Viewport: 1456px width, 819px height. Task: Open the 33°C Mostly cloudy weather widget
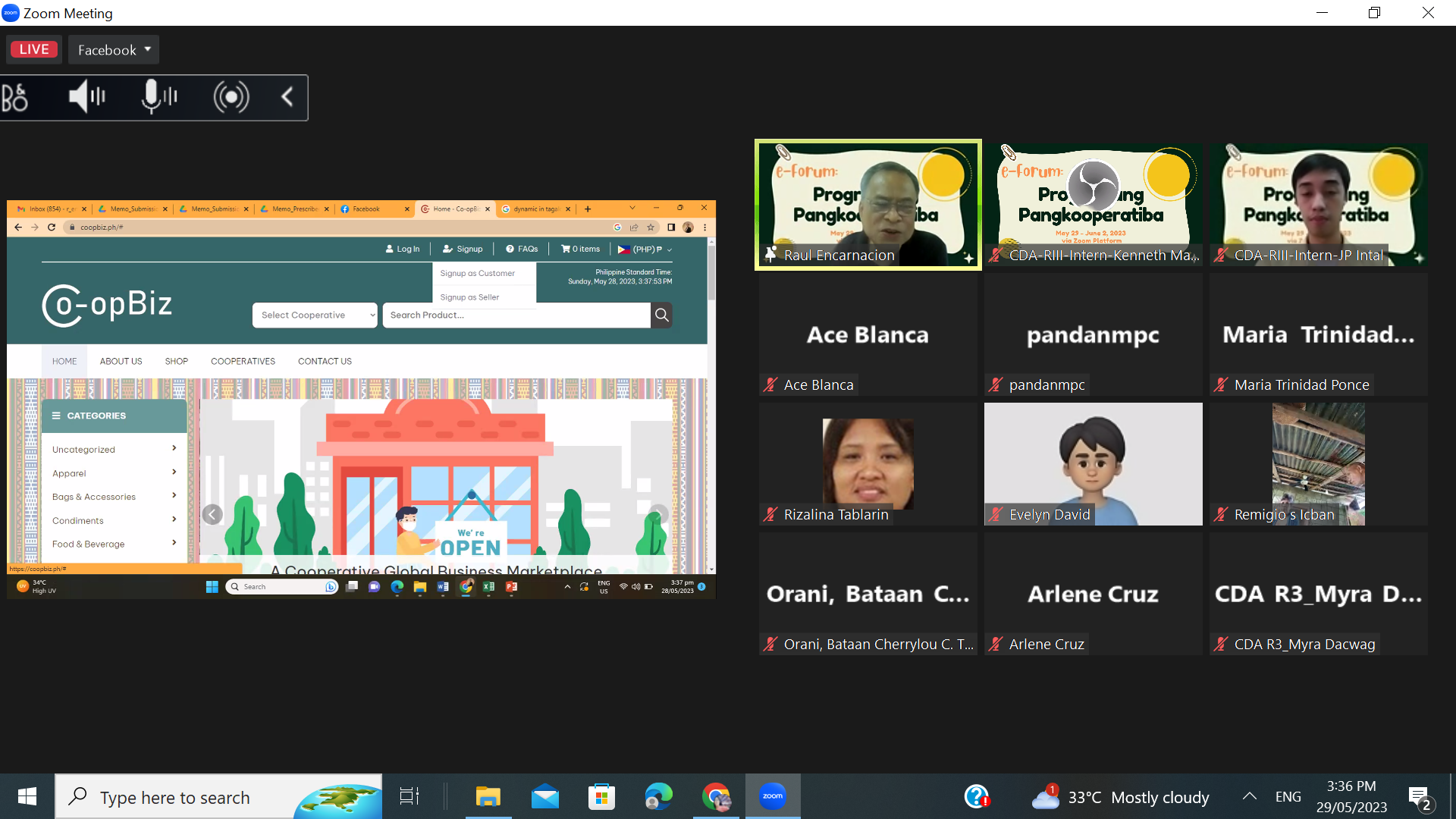pos(1121,797)
